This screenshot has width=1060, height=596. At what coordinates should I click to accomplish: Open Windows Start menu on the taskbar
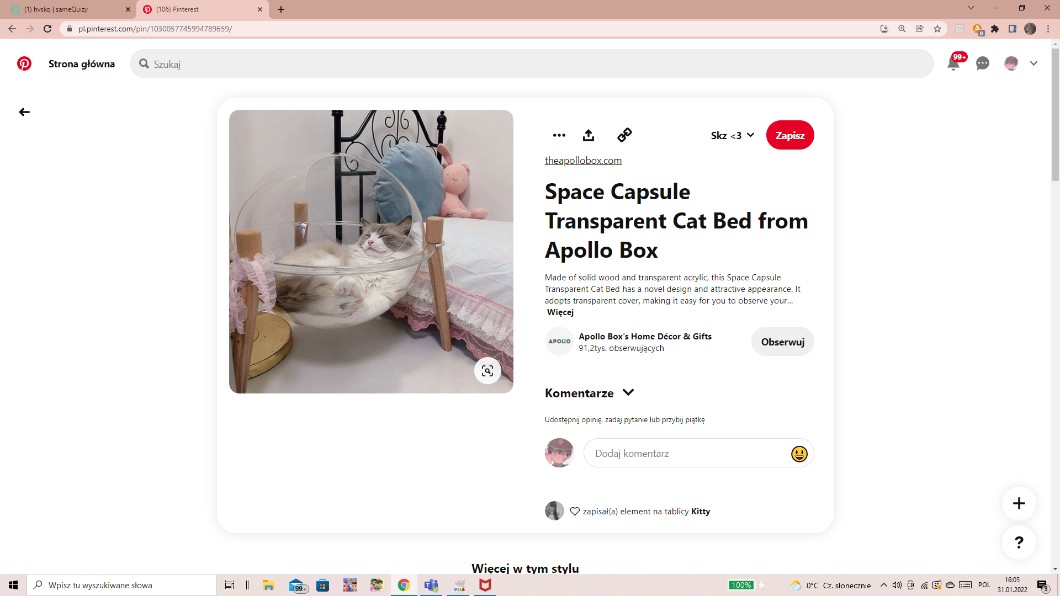tap(13, 585)
